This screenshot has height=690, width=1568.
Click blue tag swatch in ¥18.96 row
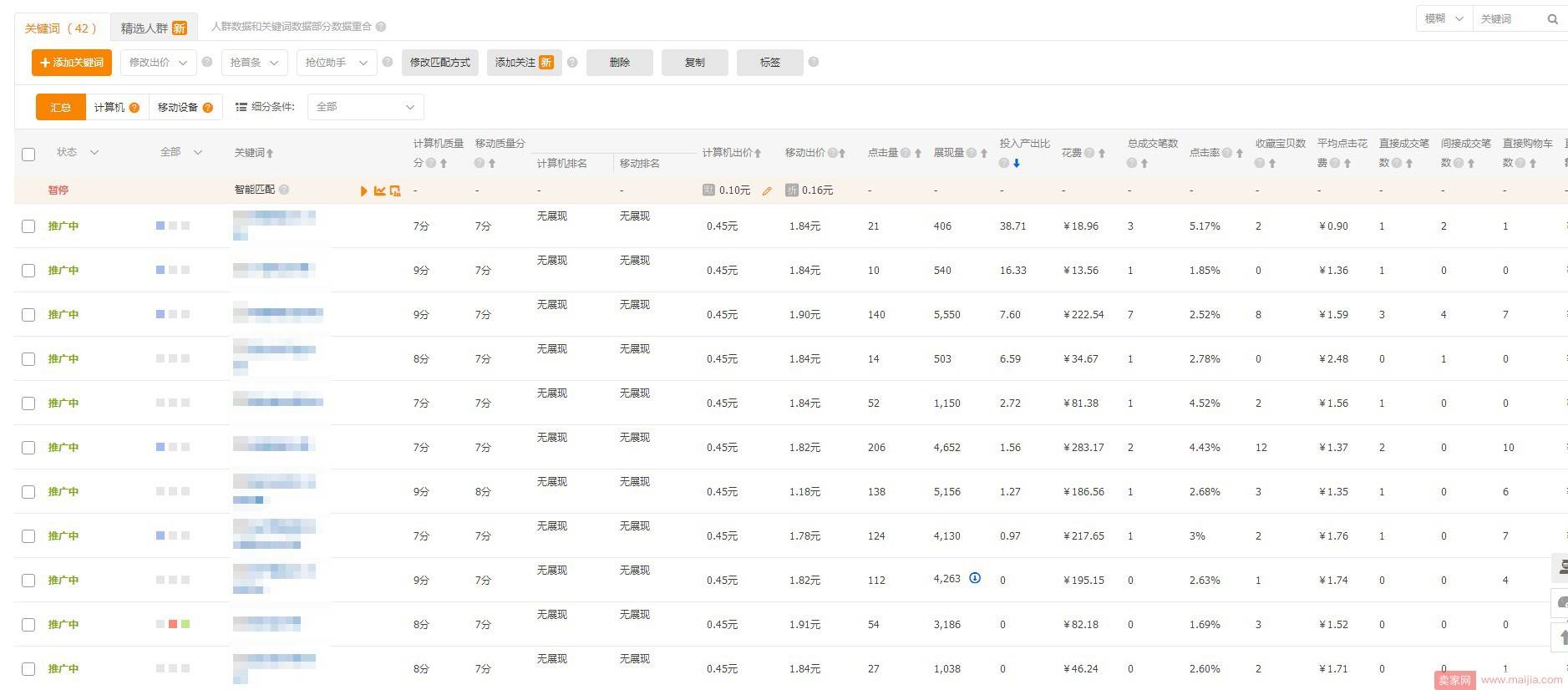click(160, 226)
